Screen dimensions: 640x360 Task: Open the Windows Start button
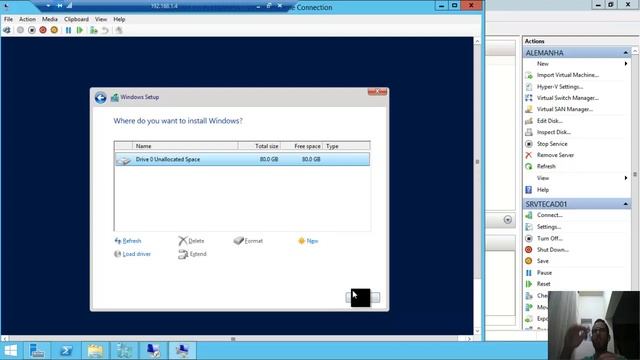click(x=11, y=351)
